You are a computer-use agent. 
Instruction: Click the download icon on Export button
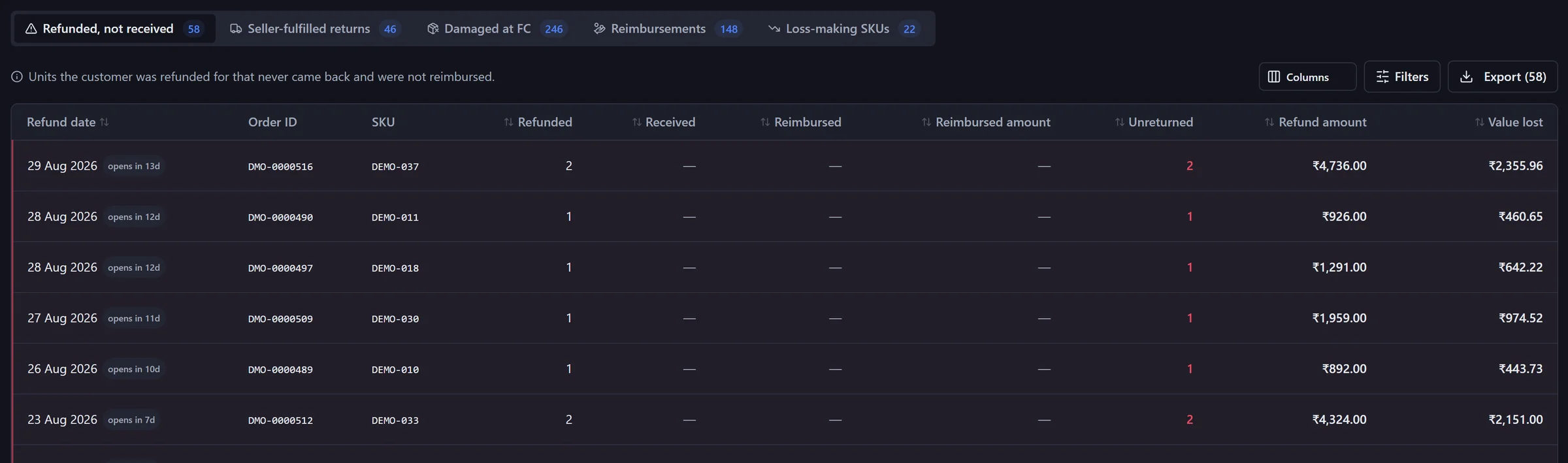pyautogui.click(x=1467, y=77)
